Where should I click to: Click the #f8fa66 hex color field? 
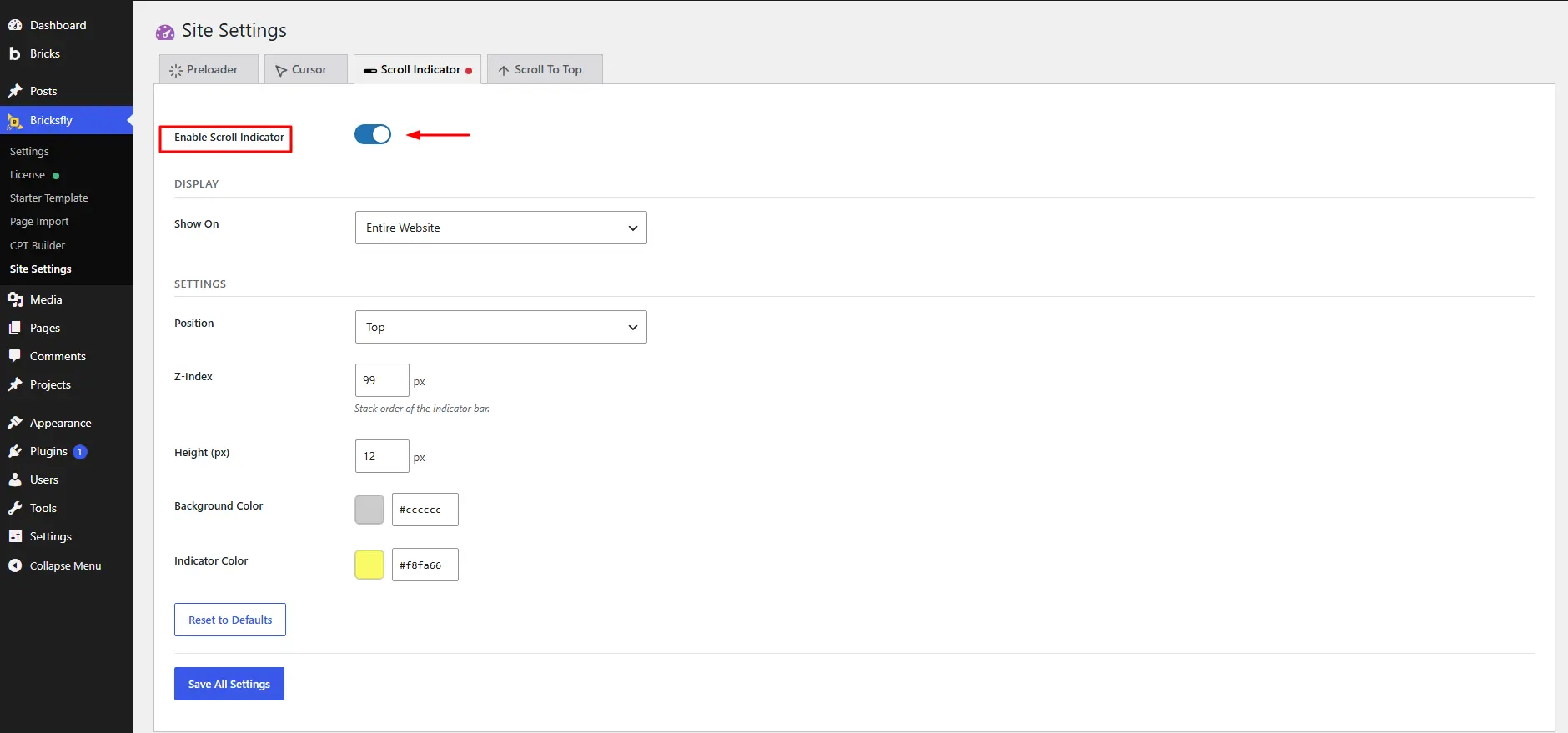425,565
